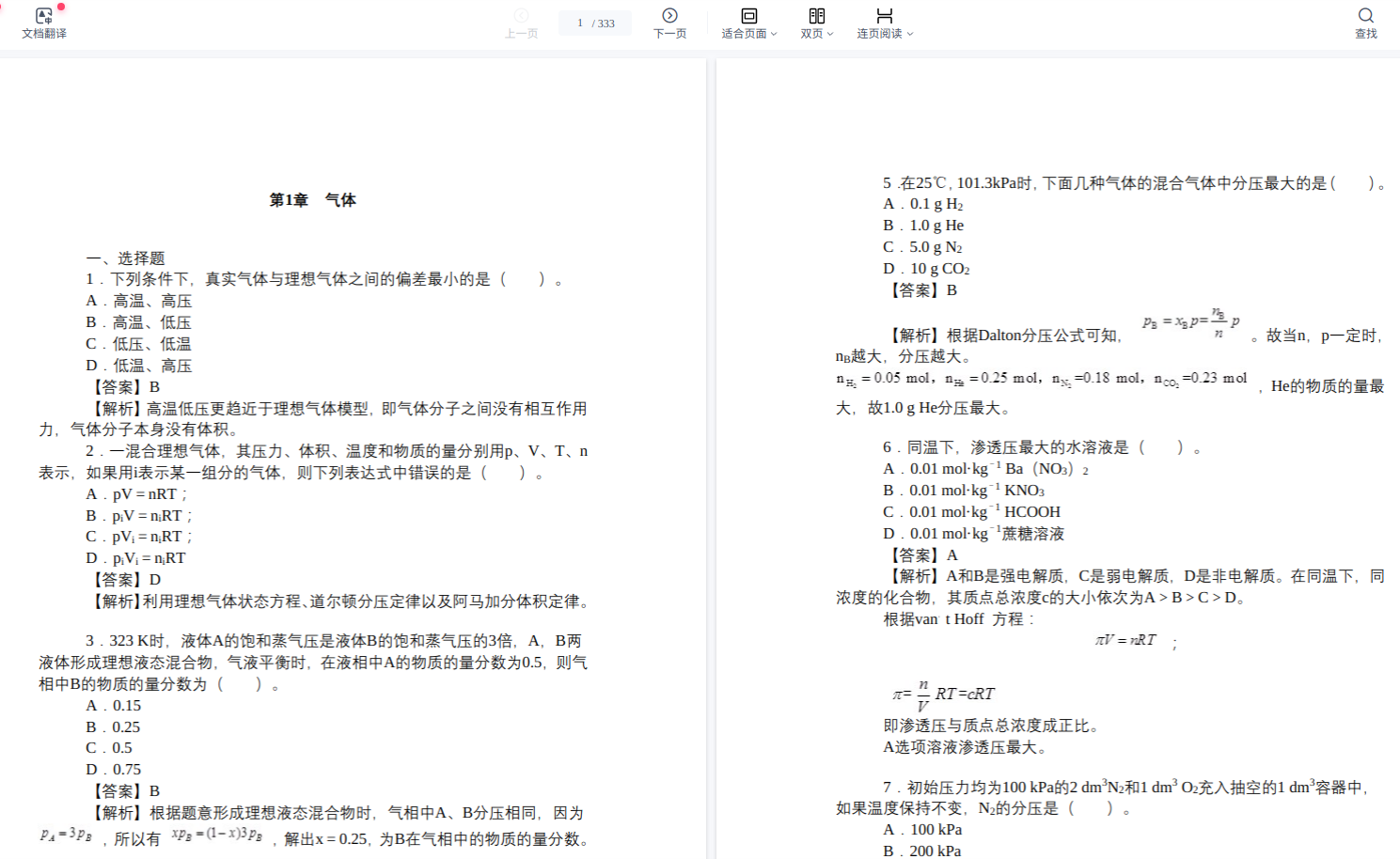Image resolution: width=1400 pixels, height=859 pixels.
Task: Expand the chevron beside 适合页面
Action: pos(774,34)
